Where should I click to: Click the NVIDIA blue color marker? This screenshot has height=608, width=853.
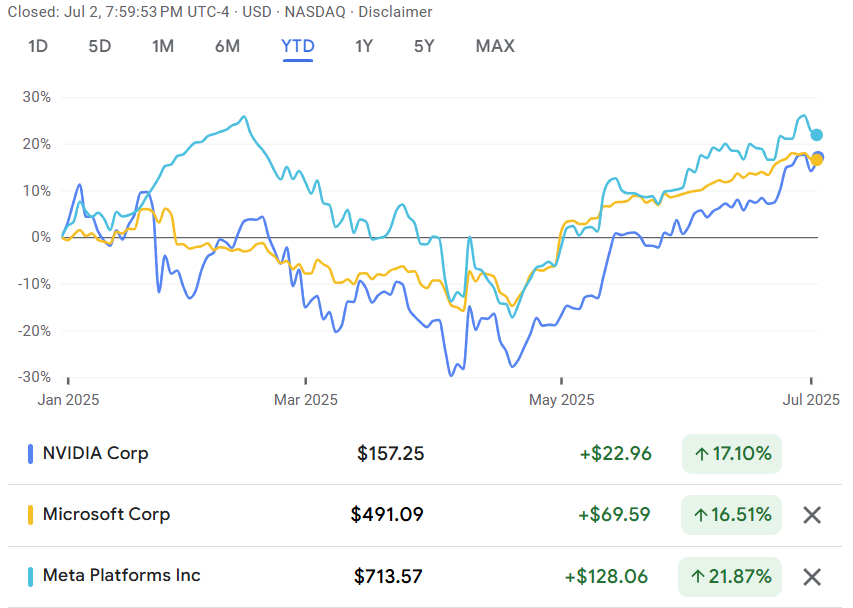pos(30,454)
